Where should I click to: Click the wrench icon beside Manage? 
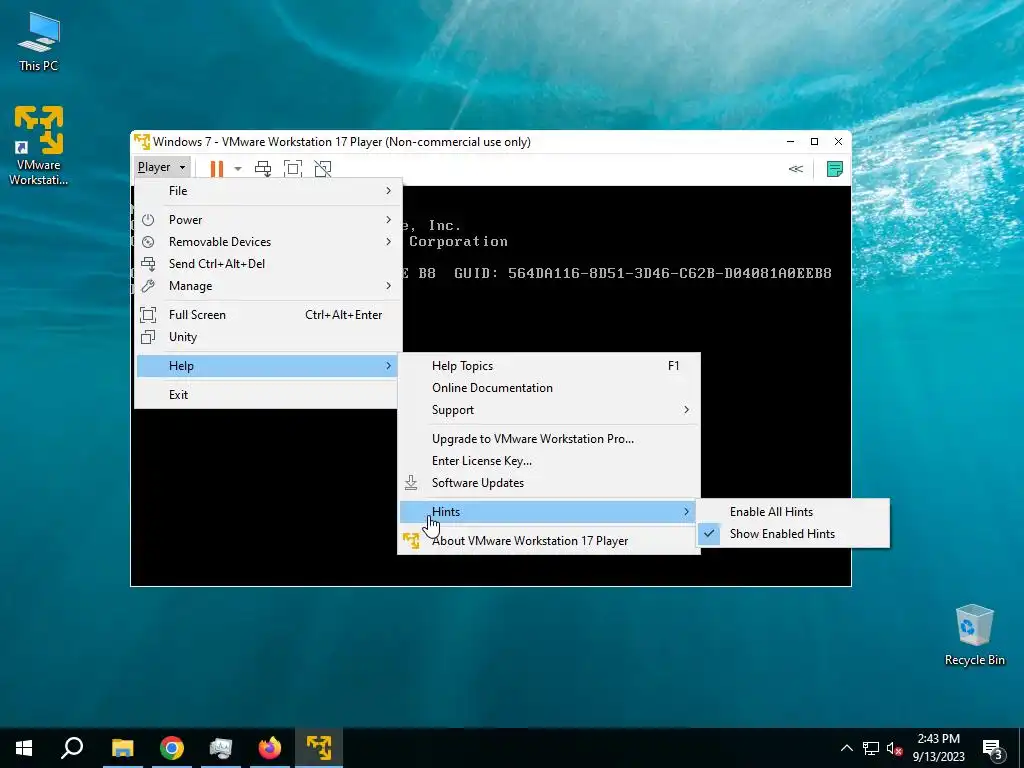click(x=148, y=286)
